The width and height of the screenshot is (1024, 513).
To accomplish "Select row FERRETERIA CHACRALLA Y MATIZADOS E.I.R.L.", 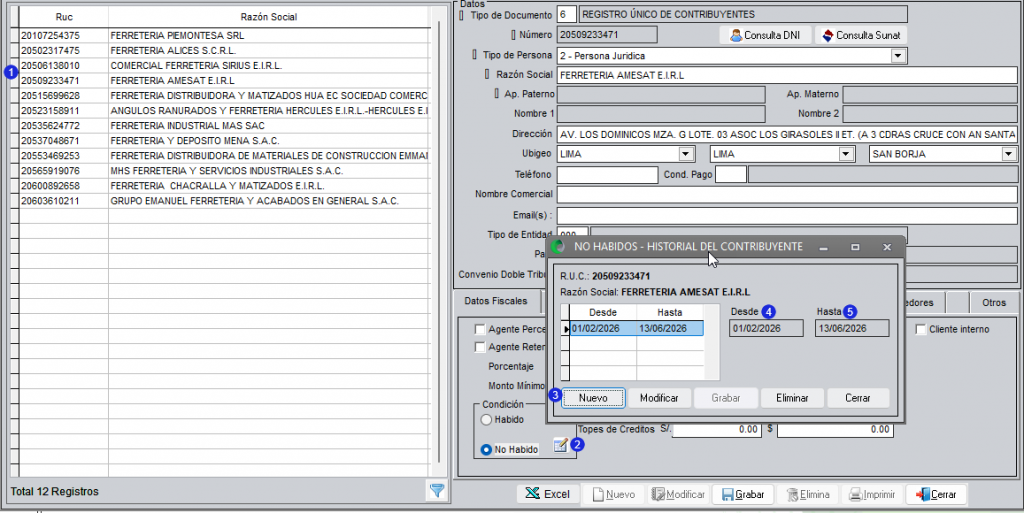I will pyautogui.click(x=224, y=186).
